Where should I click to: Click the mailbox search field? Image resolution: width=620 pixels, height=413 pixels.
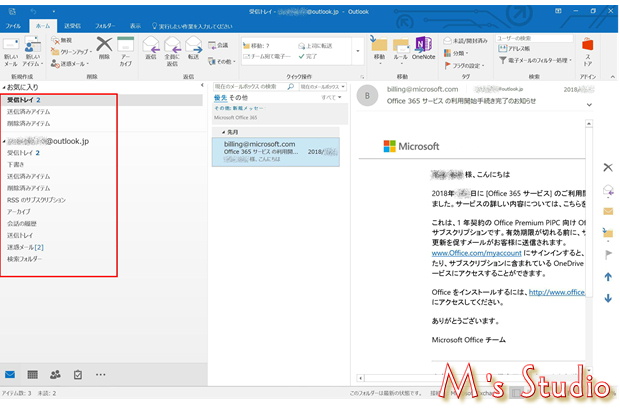250,86
